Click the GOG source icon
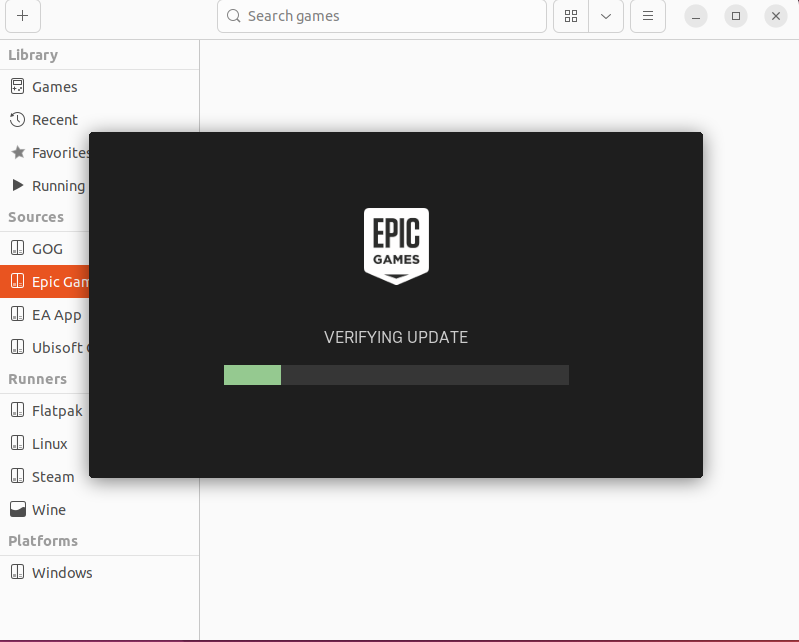The image size is (799, 642). pos(17,248)
